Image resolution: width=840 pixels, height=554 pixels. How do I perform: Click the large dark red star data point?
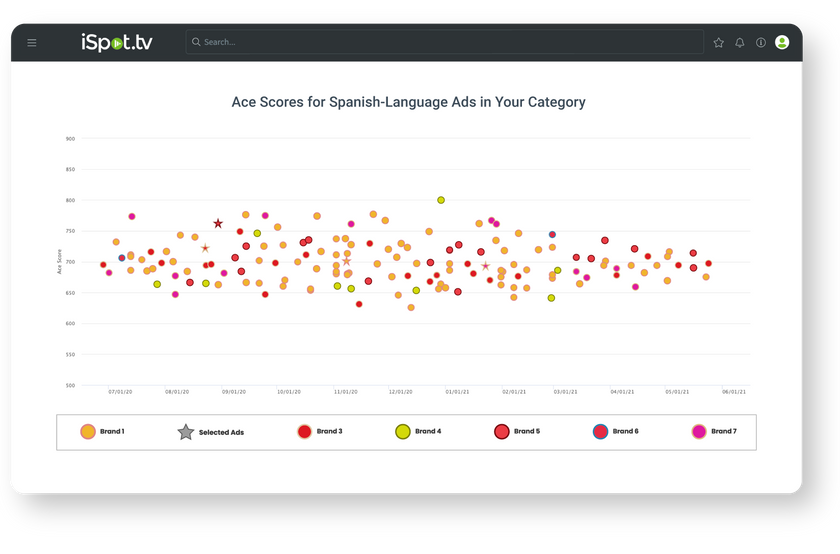pos(218,224)
